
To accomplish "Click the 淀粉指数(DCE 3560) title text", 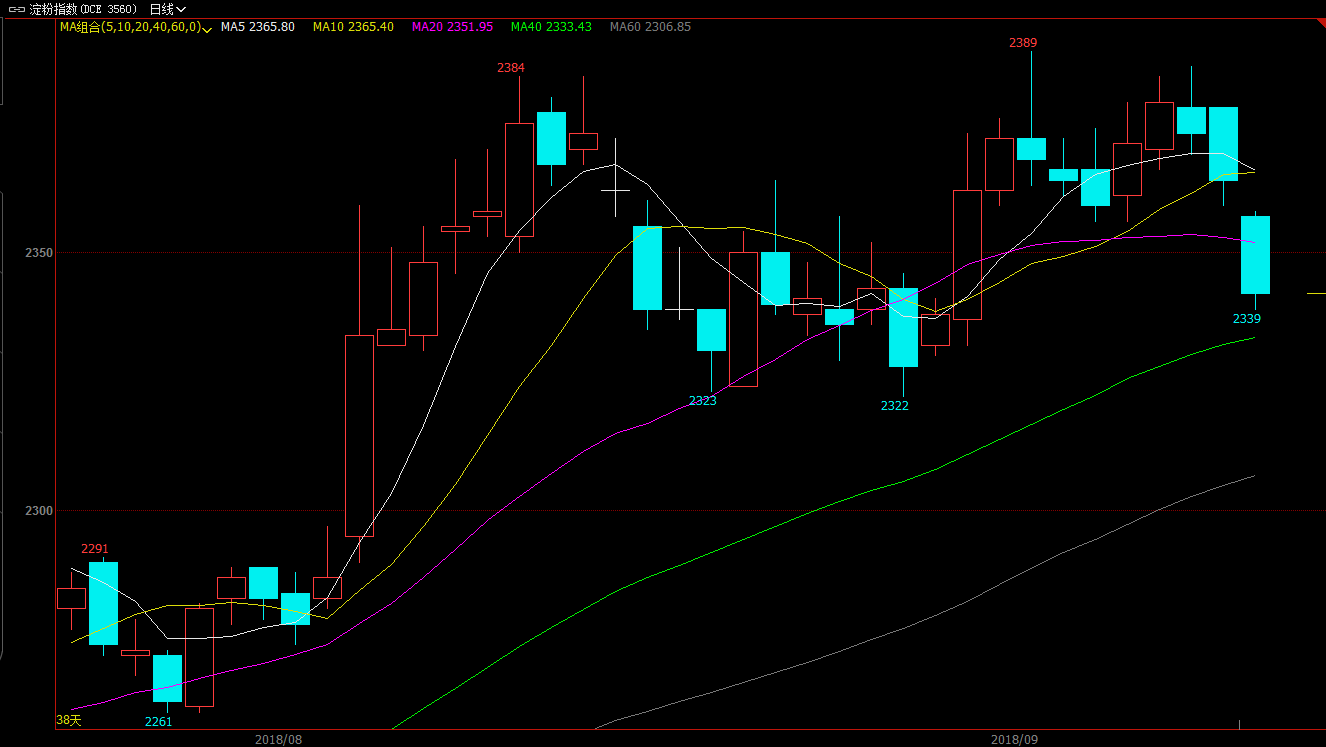I will pyautogui.click(x=83, y=9).
